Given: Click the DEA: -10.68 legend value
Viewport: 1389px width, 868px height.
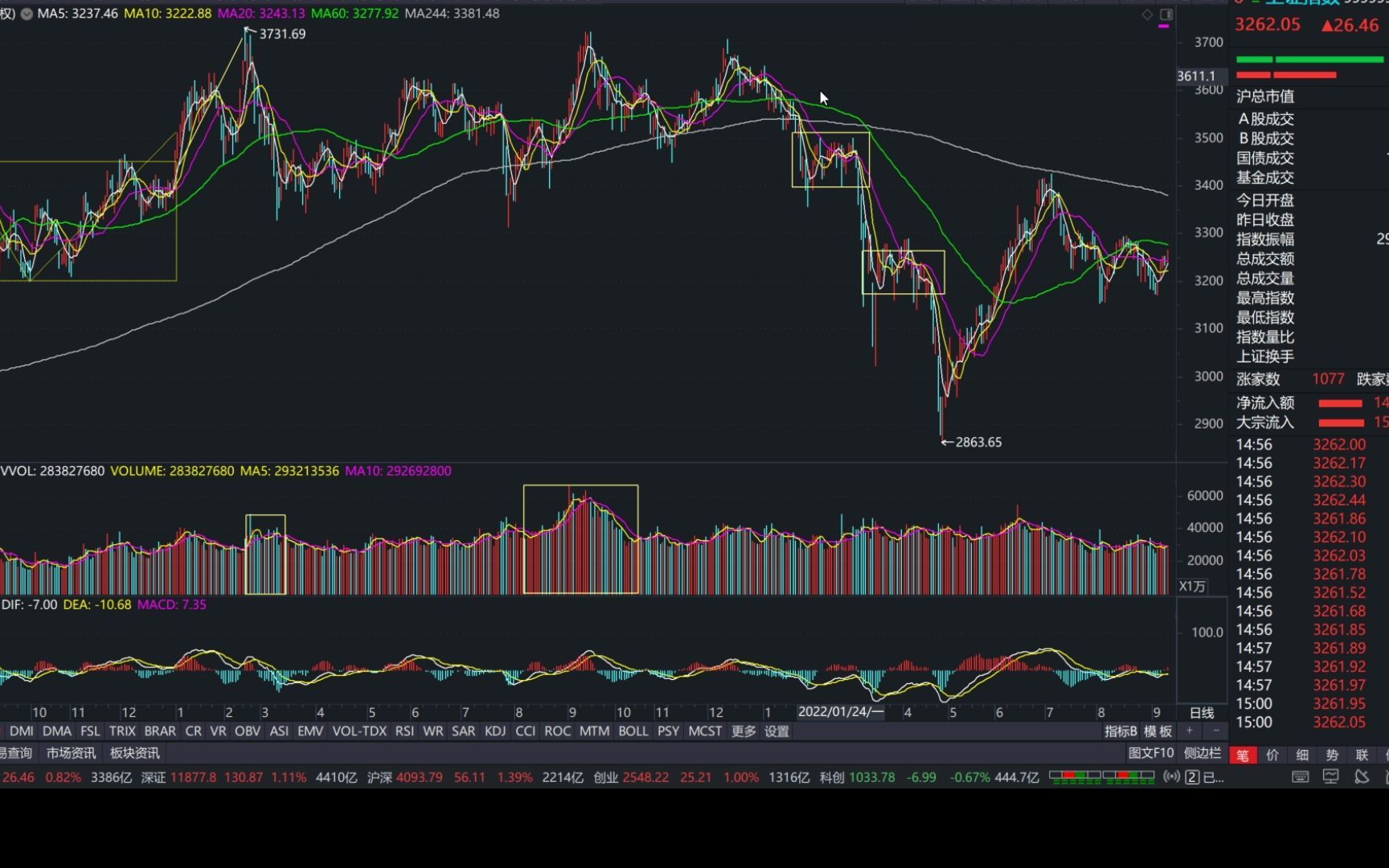Looking at the screenshot, I should [x=97, y=604].
